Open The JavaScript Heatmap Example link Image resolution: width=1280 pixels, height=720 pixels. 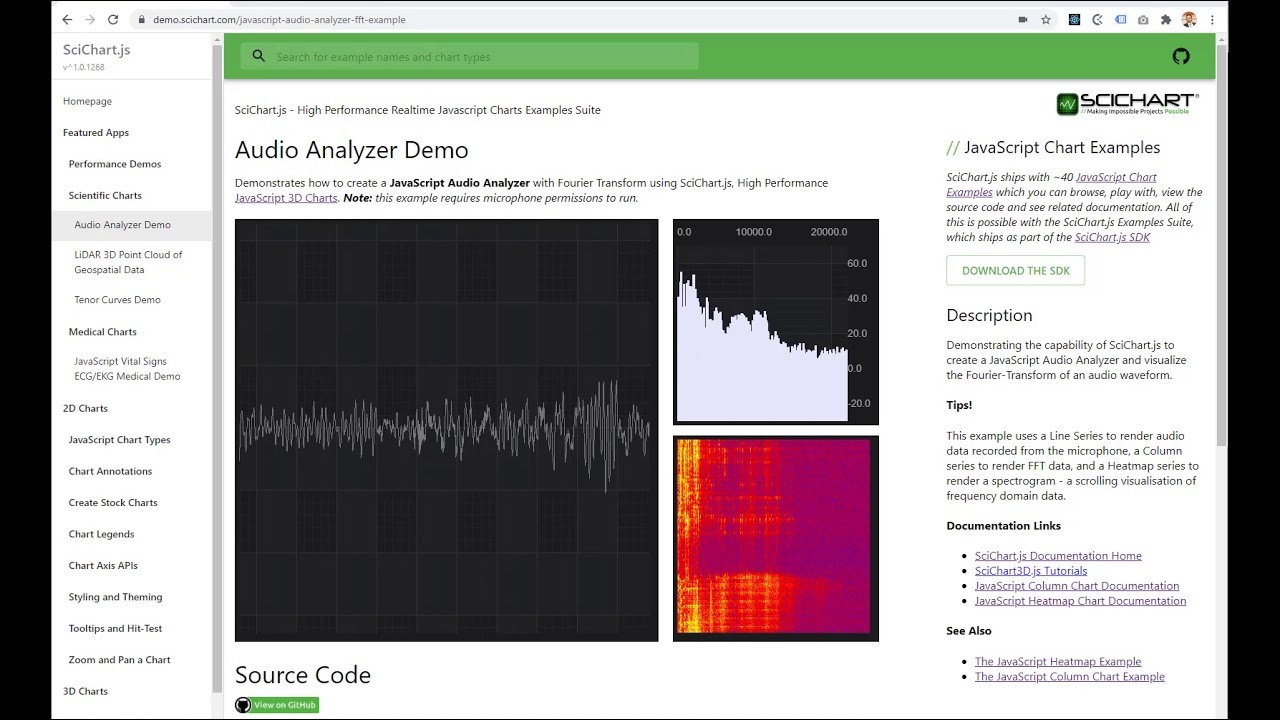pyautogui.click(x=1058, y=662)
